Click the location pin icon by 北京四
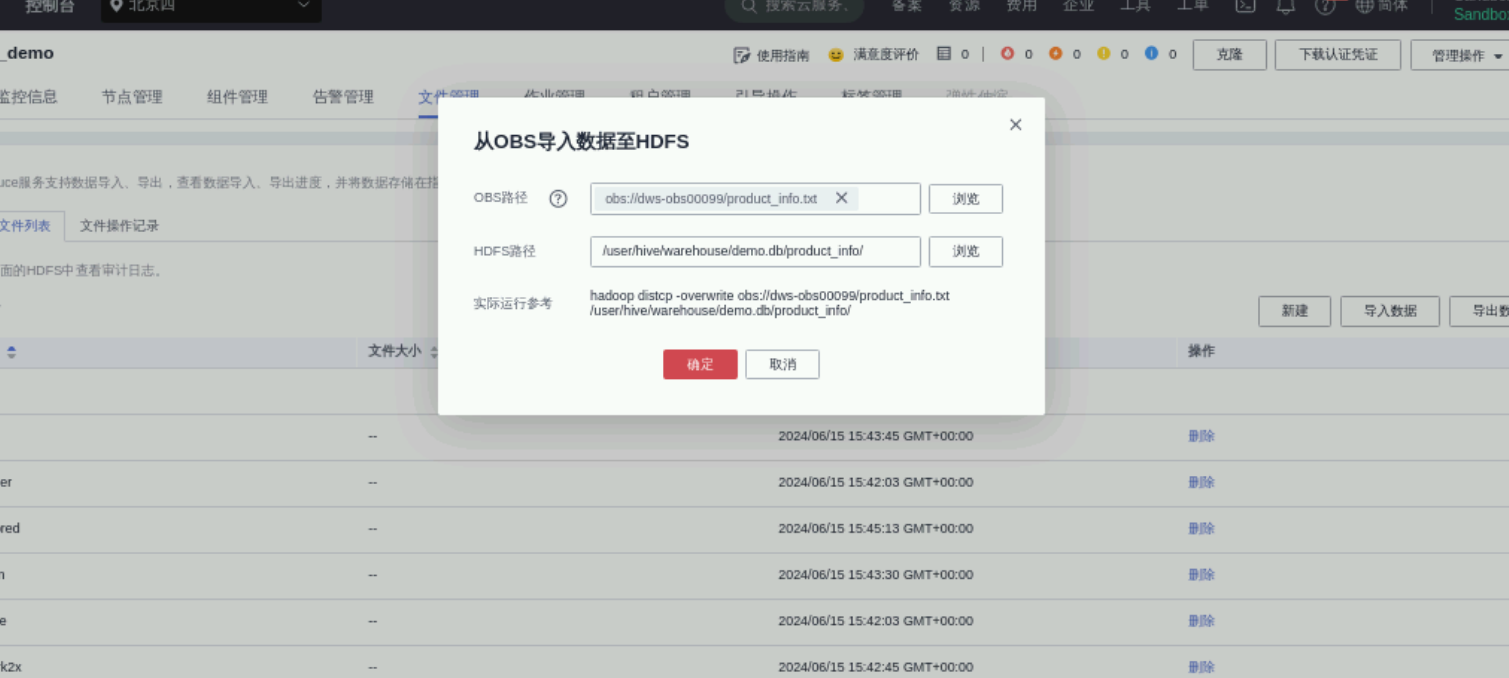This screenshot has width=1509, height=678. [x=116, y=6]
